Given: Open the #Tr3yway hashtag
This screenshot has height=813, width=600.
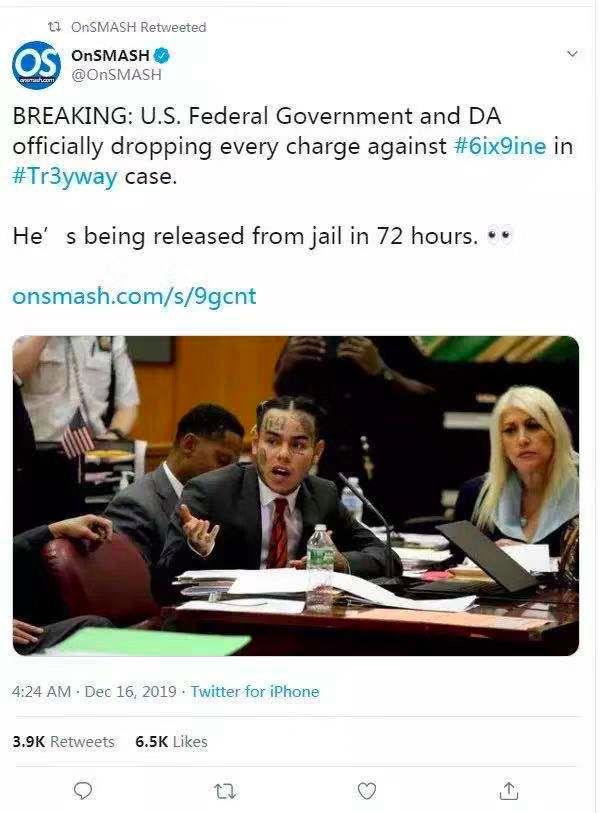Looking at the screenshot, I should (65, 176).
